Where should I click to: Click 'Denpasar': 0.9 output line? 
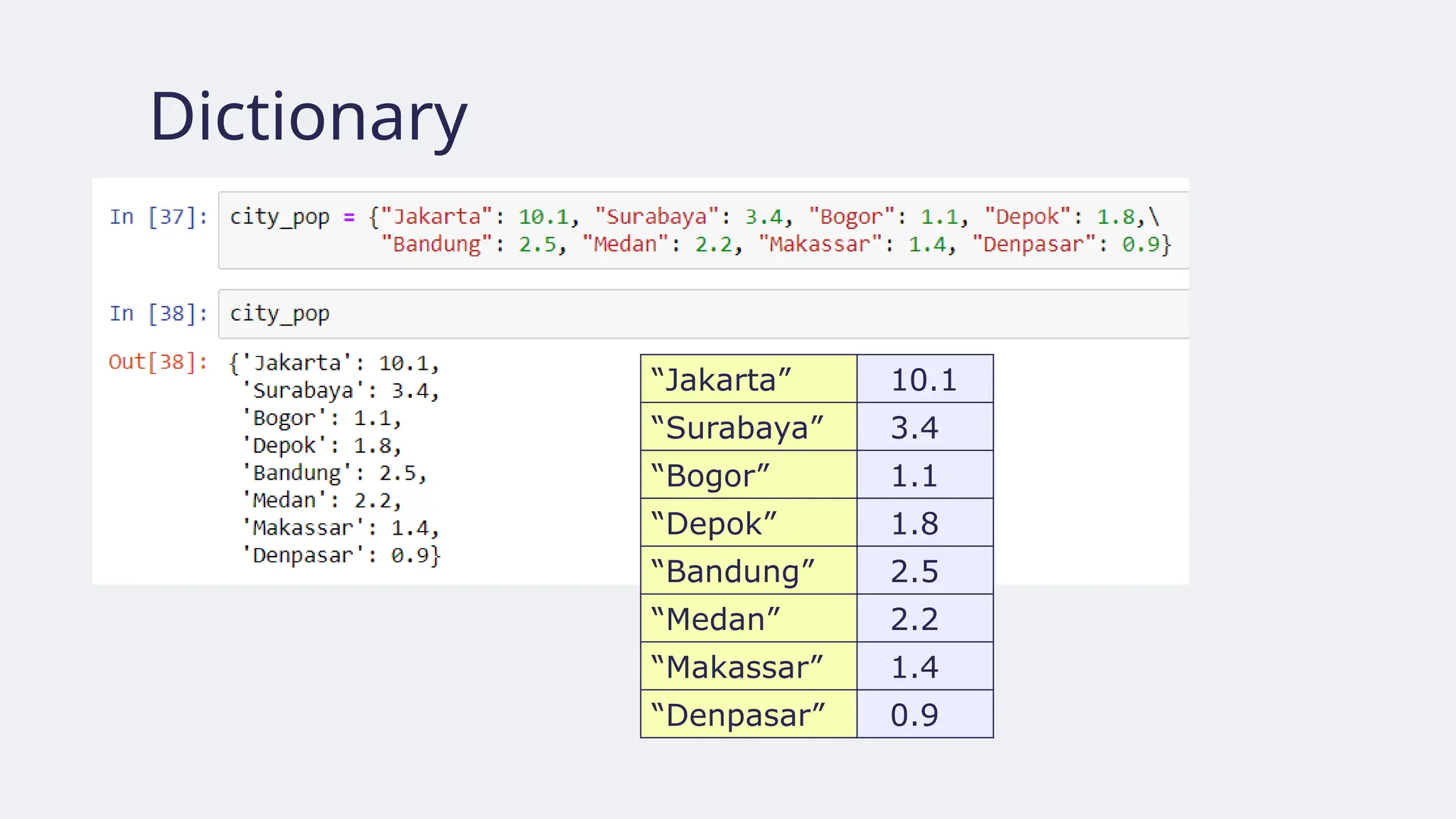coord(341,555)
